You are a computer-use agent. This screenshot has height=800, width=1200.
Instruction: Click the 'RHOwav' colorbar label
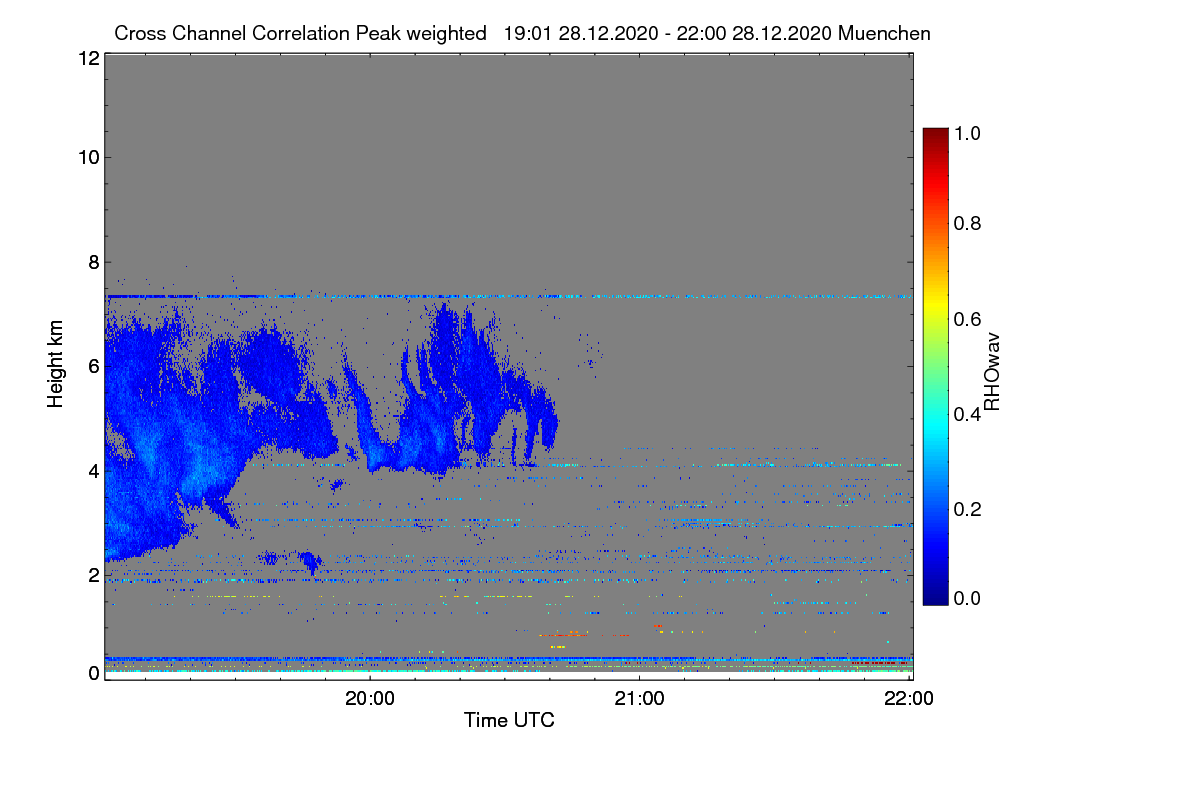click(x=992, y=372)
